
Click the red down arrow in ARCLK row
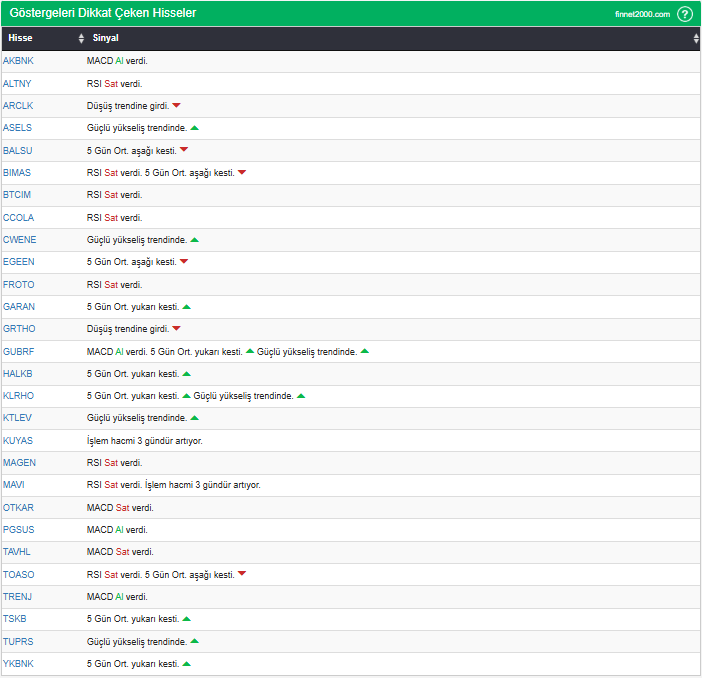176,105
